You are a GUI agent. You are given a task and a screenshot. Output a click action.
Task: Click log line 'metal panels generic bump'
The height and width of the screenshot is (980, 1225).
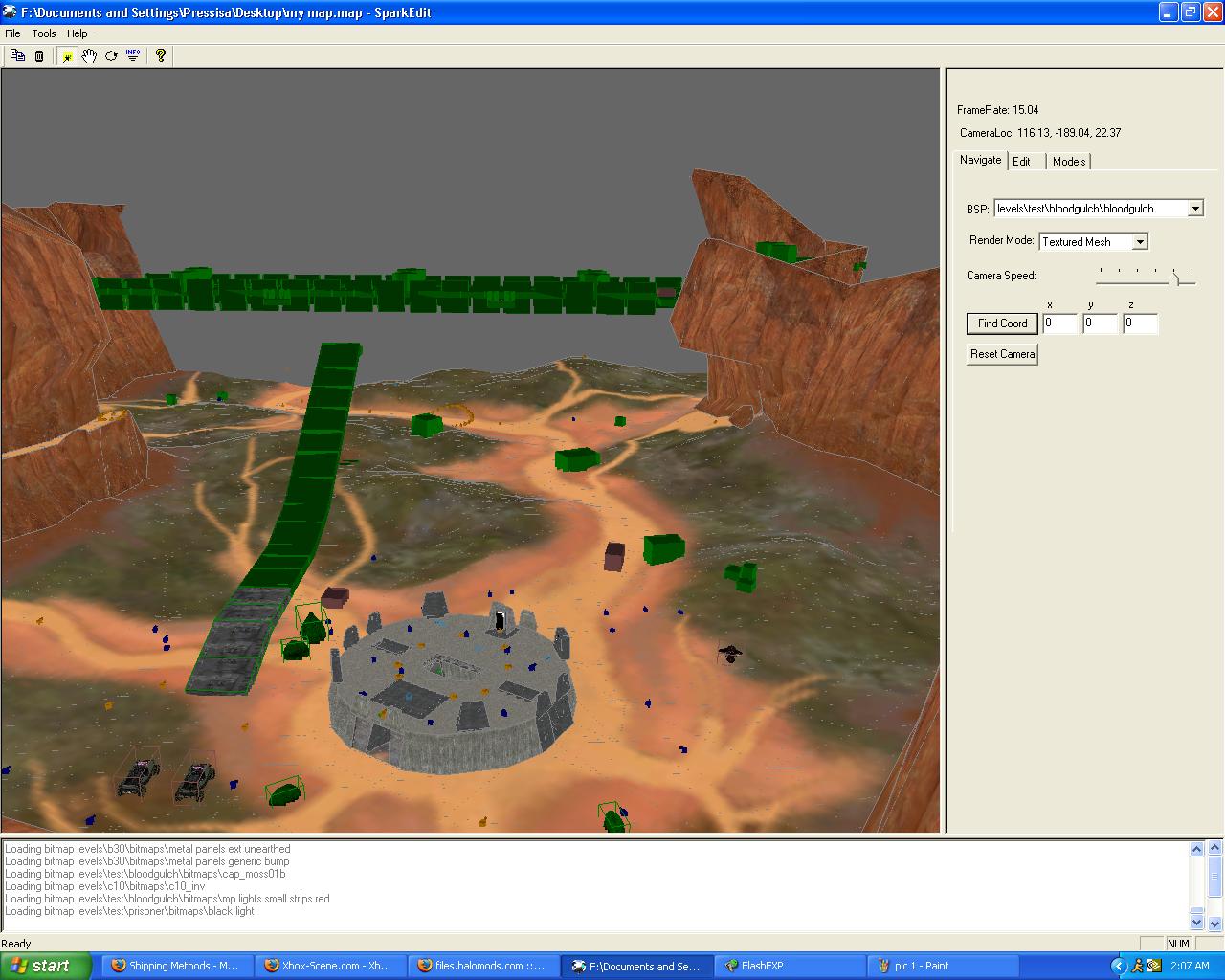146,861
